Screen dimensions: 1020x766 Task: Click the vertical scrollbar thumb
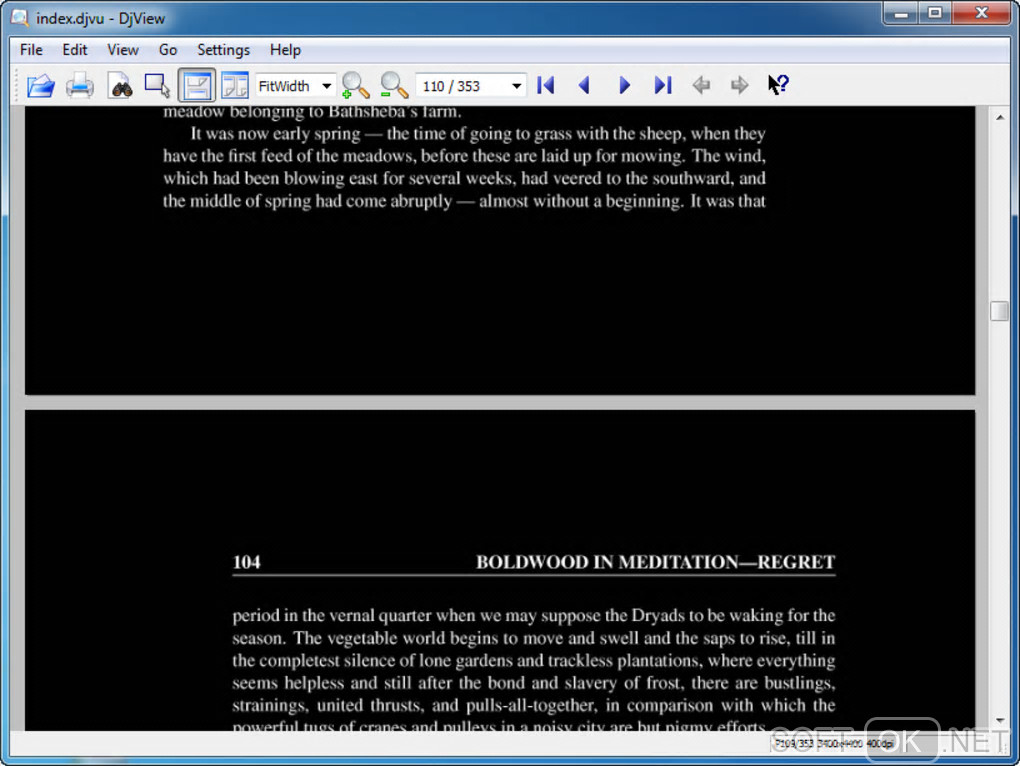click(999, 311)
